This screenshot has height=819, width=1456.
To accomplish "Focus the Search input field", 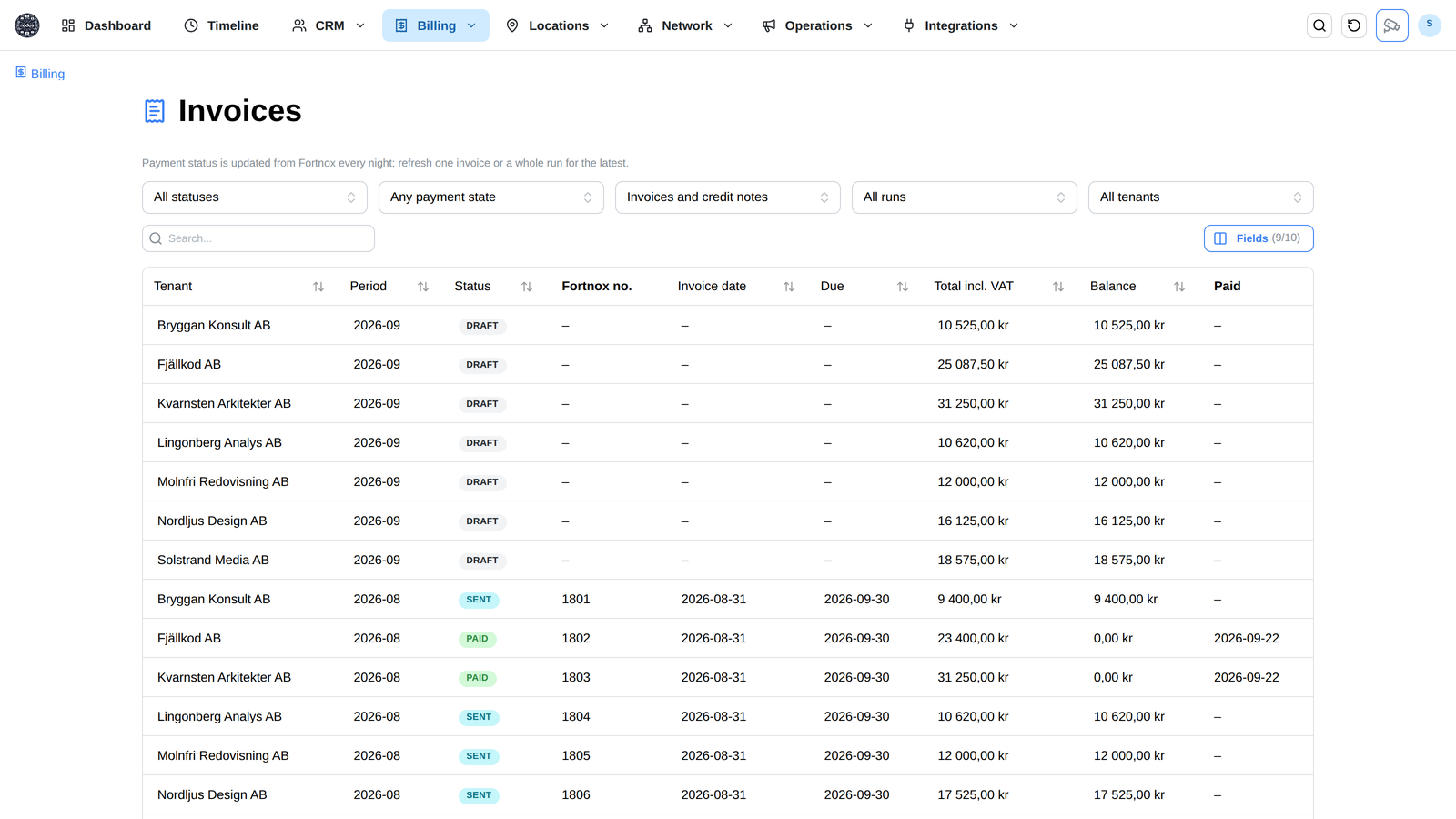I will click(x=258, y=238).
